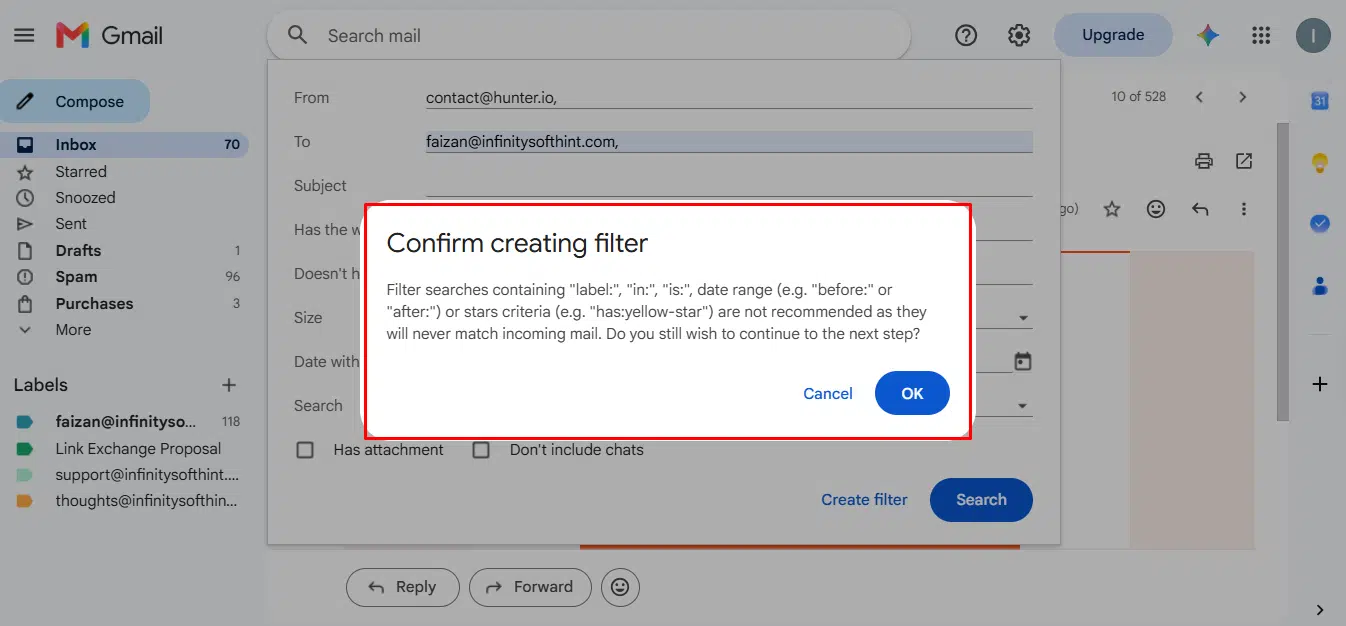Open the Google apps grid
The width and height of the screenshot is (1346, 626).
tap(1261, 35)
